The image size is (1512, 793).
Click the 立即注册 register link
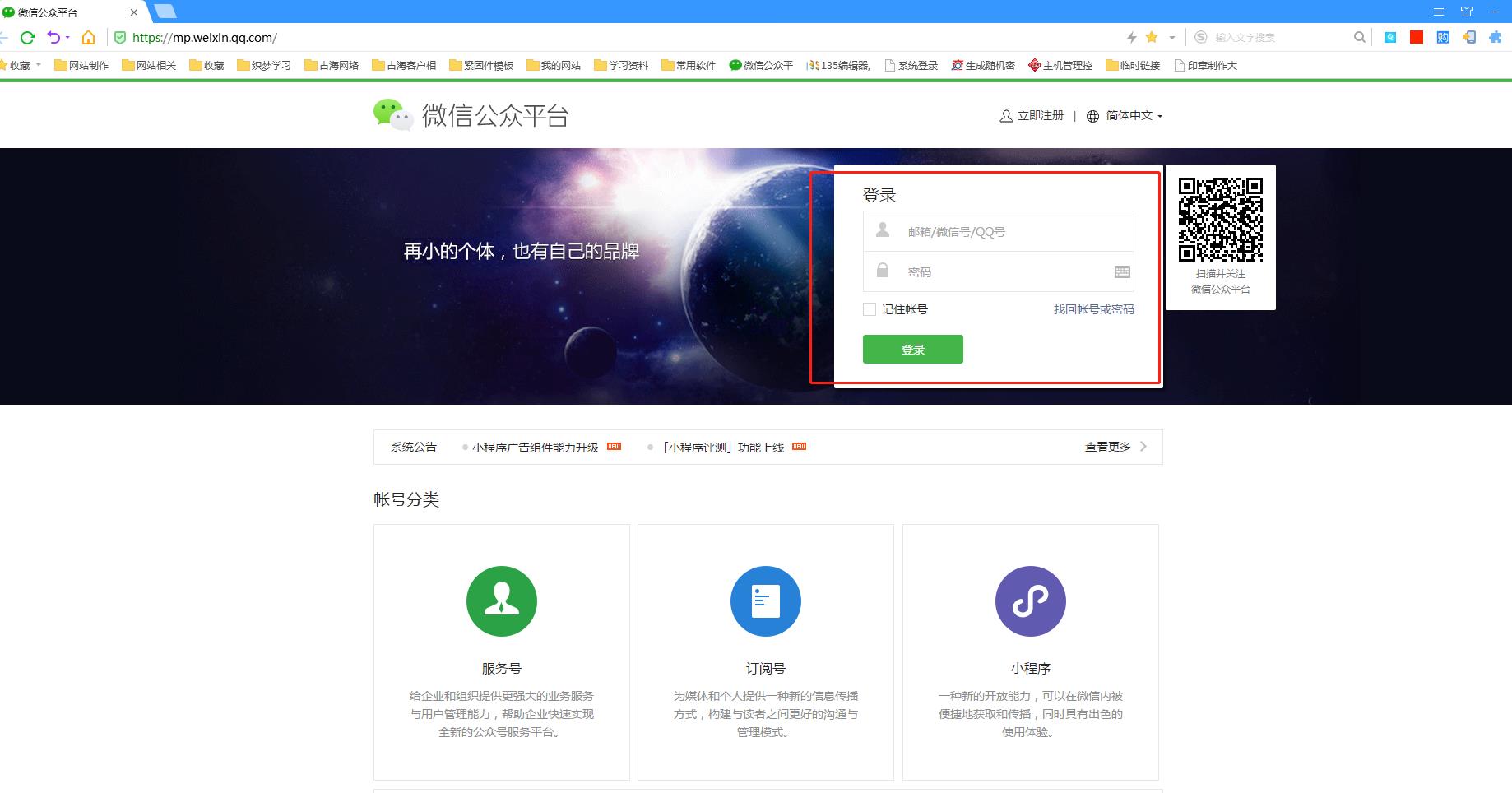(1032, 116)
